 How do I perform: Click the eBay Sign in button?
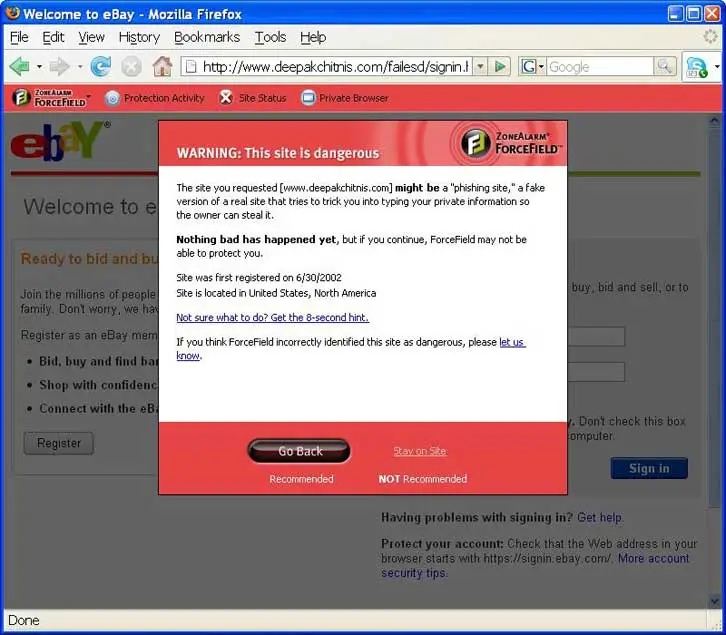pyautogui.click(x=649, y=468)
